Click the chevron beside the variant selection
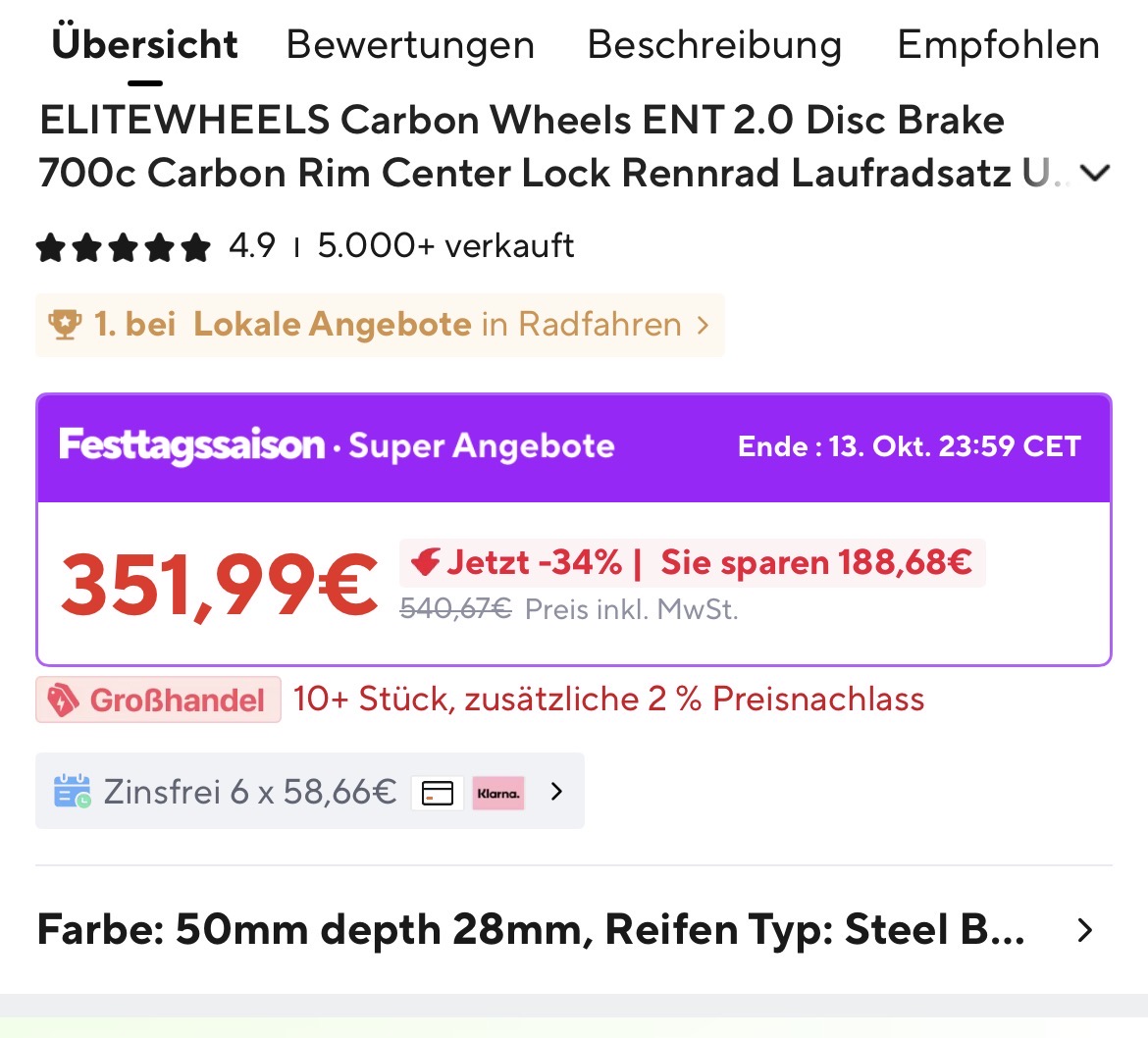 pyautogui.click(x=1084, y=930)
